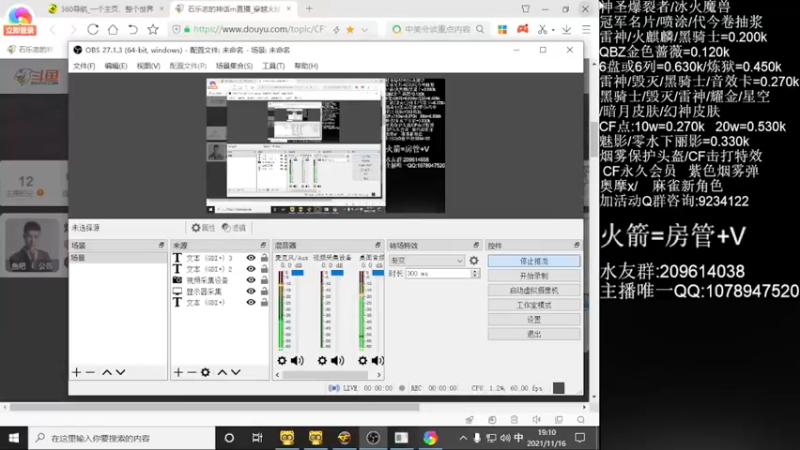Adjust 视频采集设备 volume slider
Image resolution: width=800 pixels, height=450 pixels.
tap(337, 273)
